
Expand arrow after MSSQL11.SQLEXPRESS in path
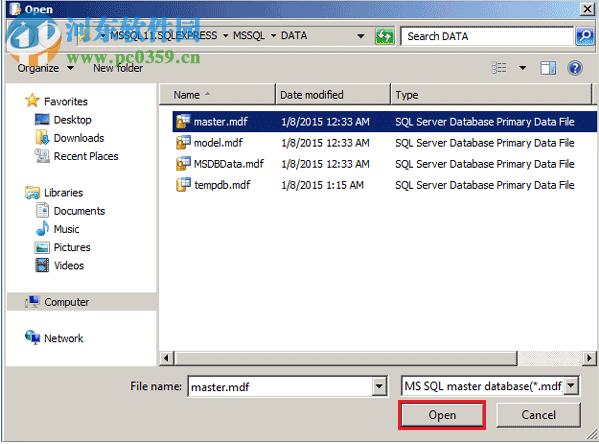[226, 36]
